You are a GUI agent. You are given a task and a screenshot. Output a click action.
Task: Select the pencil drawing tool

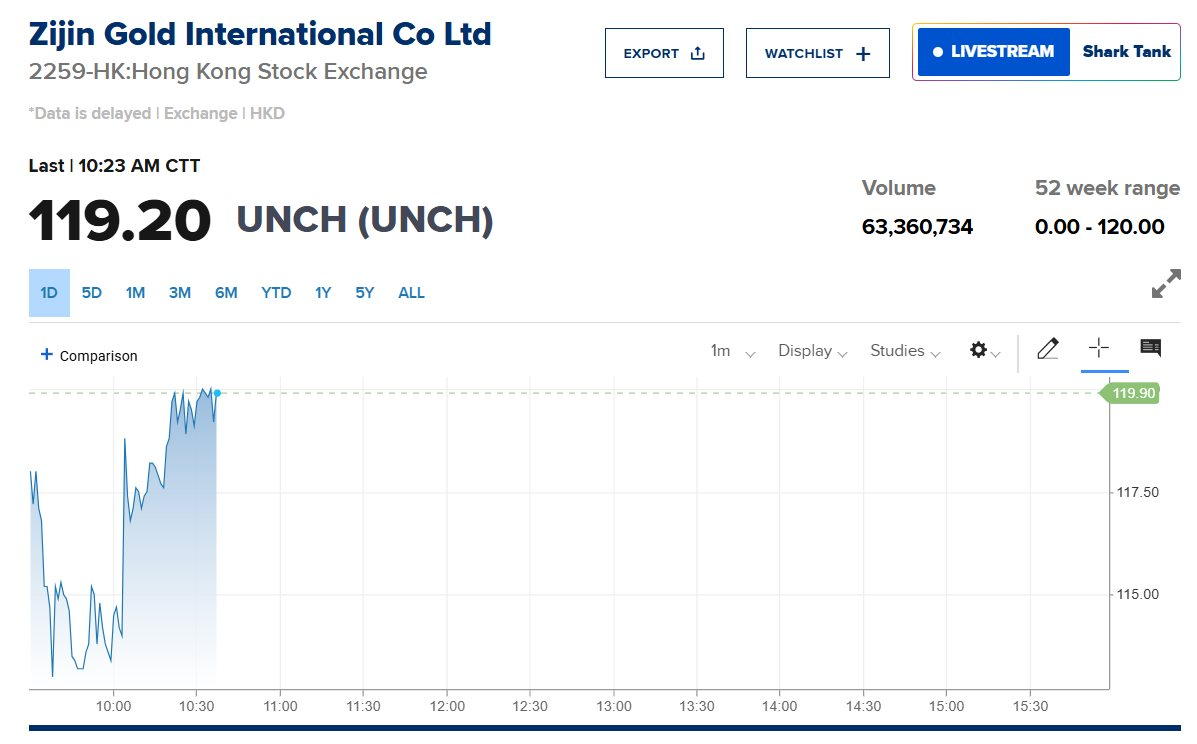coord(1047,349)
